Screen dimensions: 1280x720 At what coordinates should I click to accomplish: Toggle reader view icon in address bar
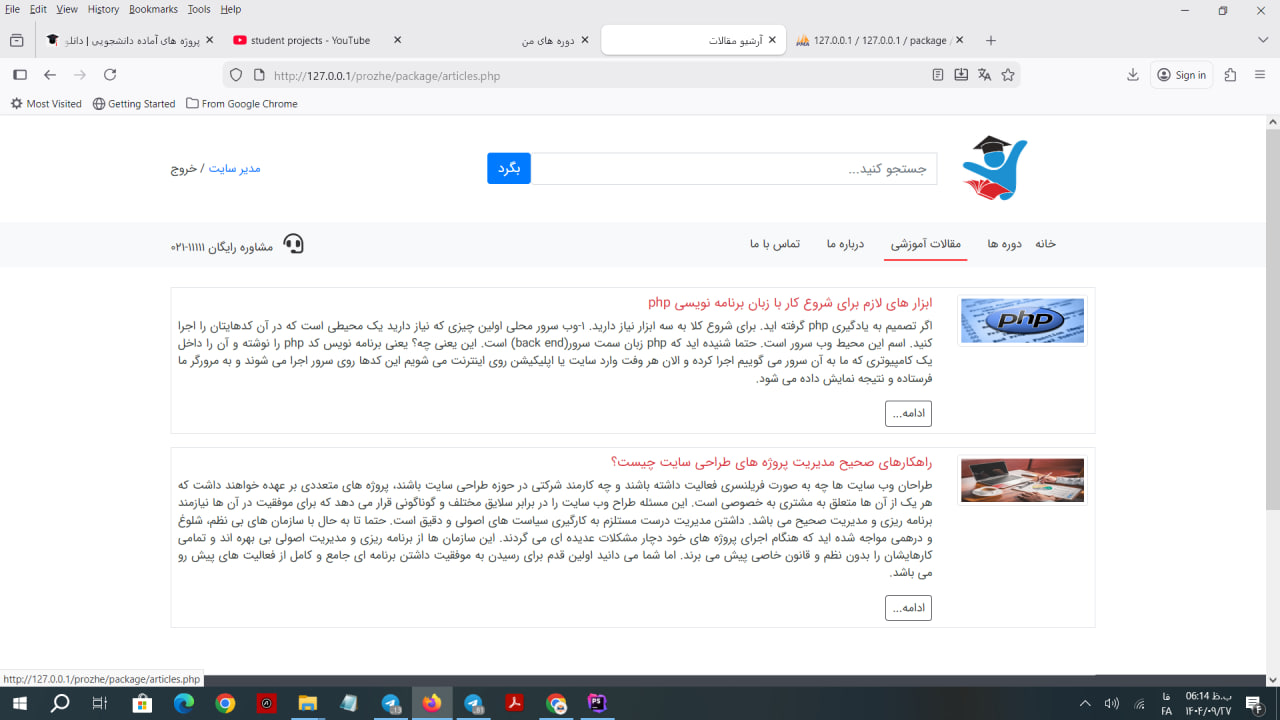(937, 75)
